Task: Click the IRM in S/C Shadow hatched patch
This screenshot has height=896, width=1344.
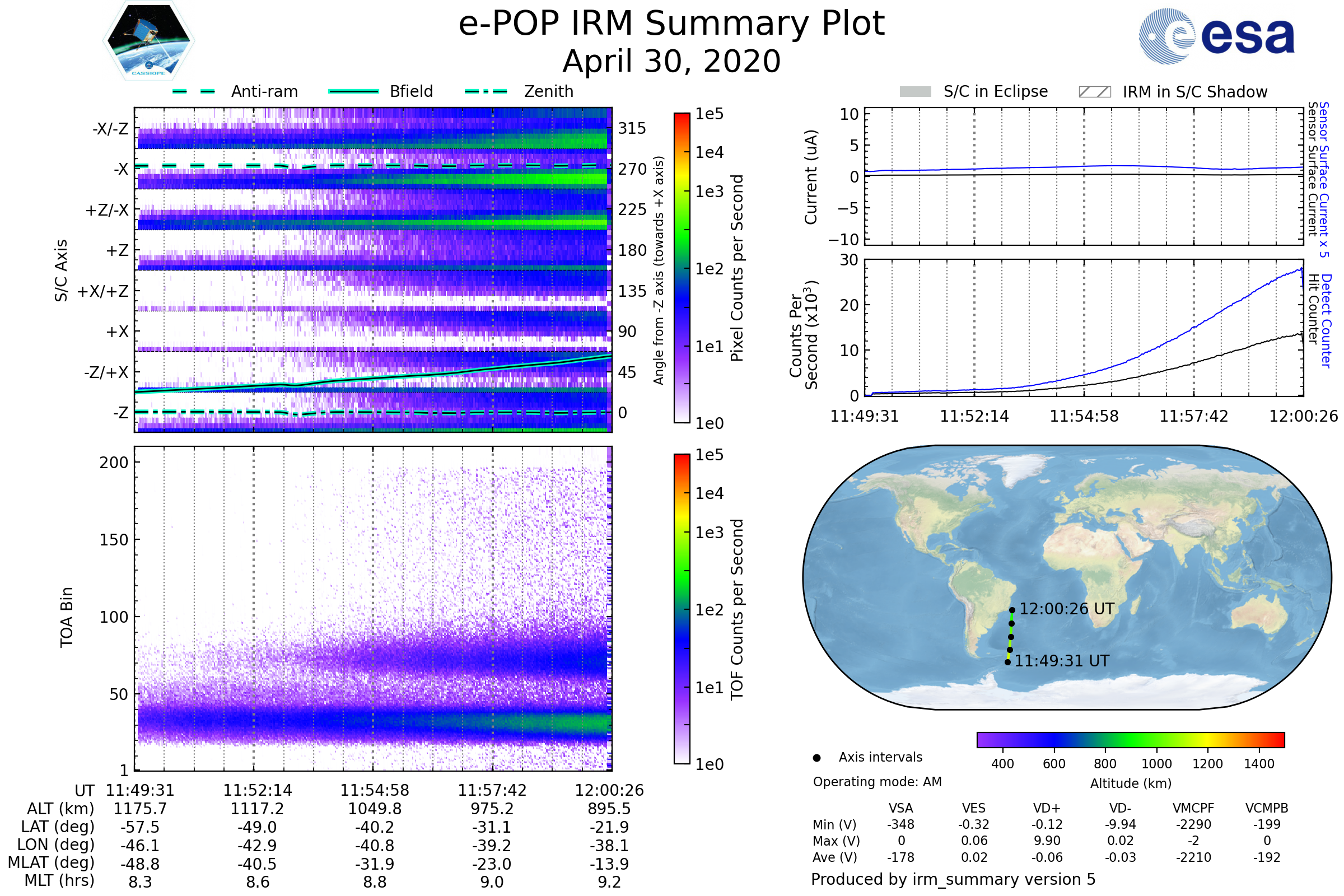Action: 1094,92
